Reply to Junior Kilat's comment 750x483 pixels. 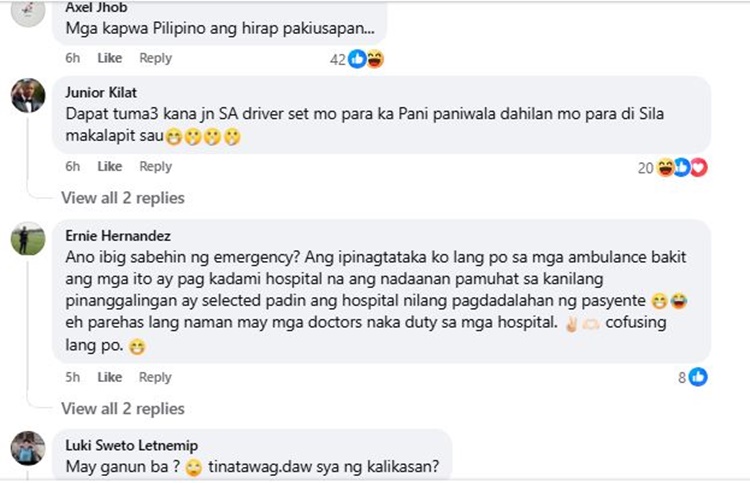[155, 166]
